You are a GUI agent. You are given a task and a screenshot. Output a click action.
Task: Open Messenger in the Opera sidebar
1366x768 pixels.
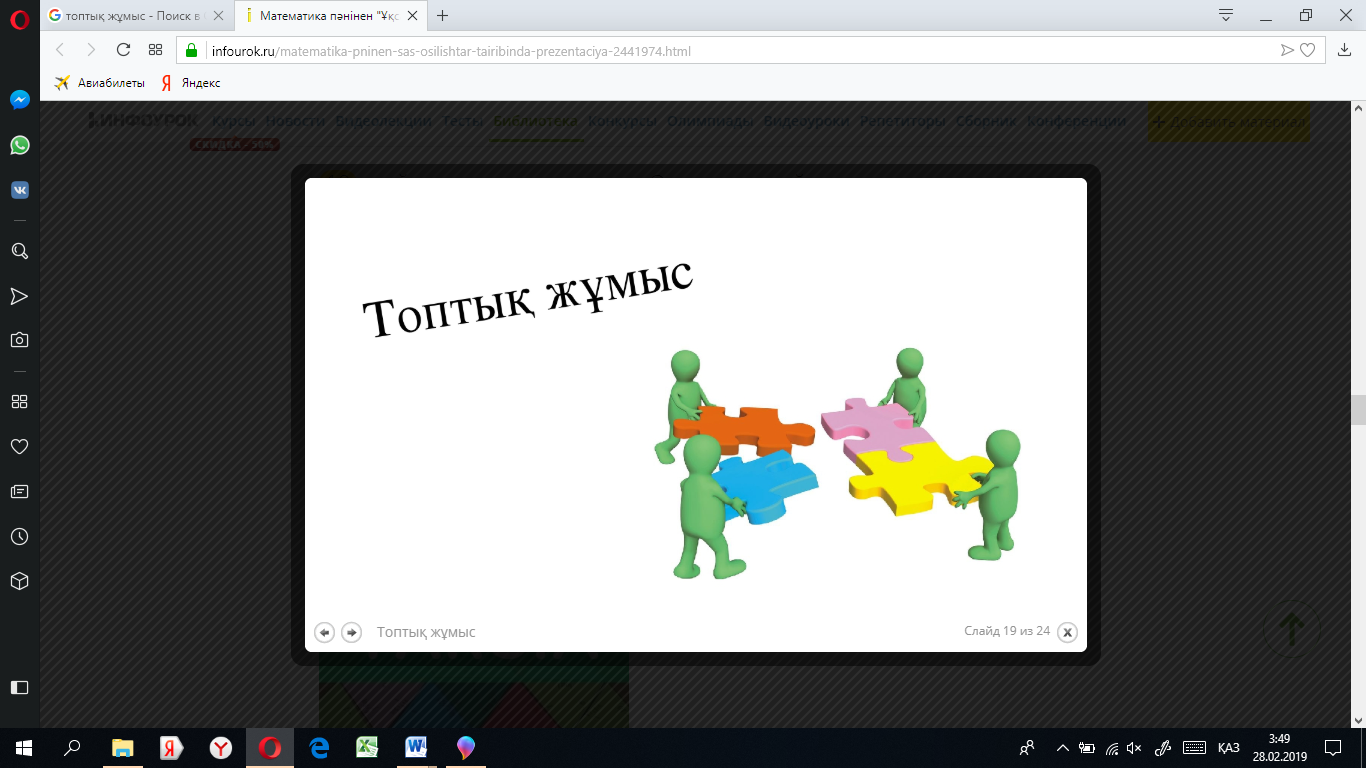(19, 100)
